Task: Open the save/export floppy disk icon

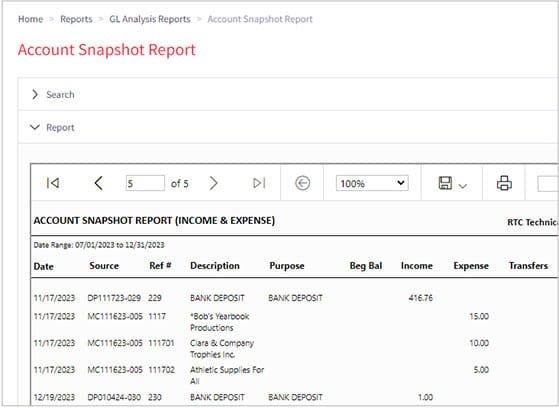Action: [x=445, y=183]
